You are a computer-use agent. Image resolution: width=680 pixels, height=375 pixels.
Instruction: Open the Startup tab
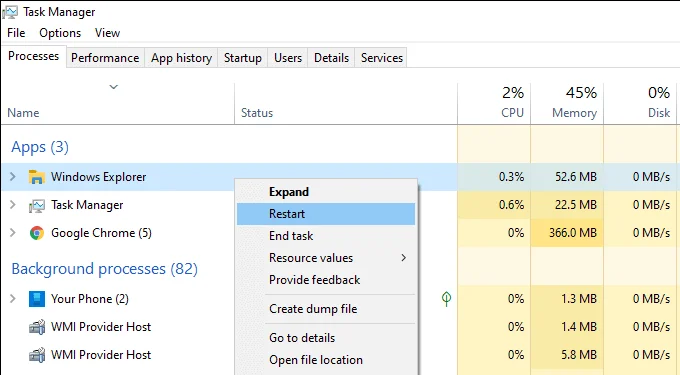(x=242, y=58)
